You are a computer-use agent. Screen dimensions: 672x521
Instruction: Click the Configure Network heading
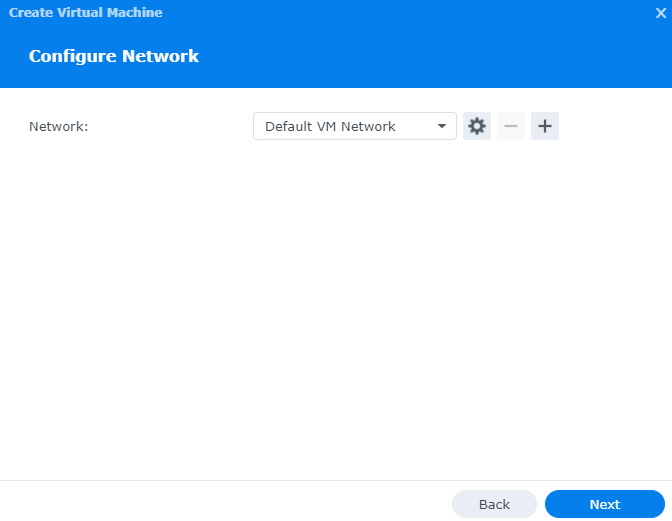(x=114, y=56)
